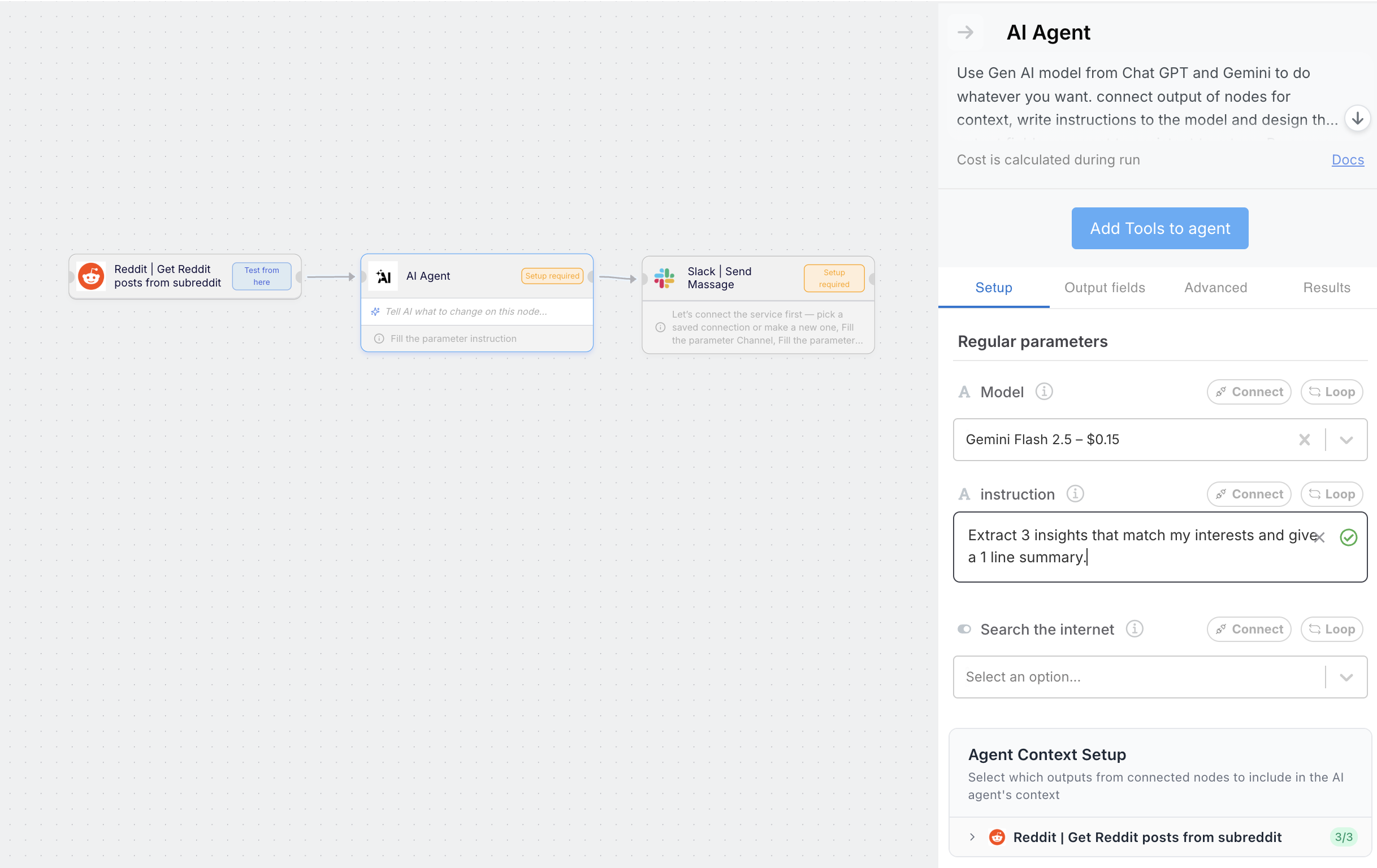Switch to the Output fields tab
The image size is (1377, 868).
1104,288
